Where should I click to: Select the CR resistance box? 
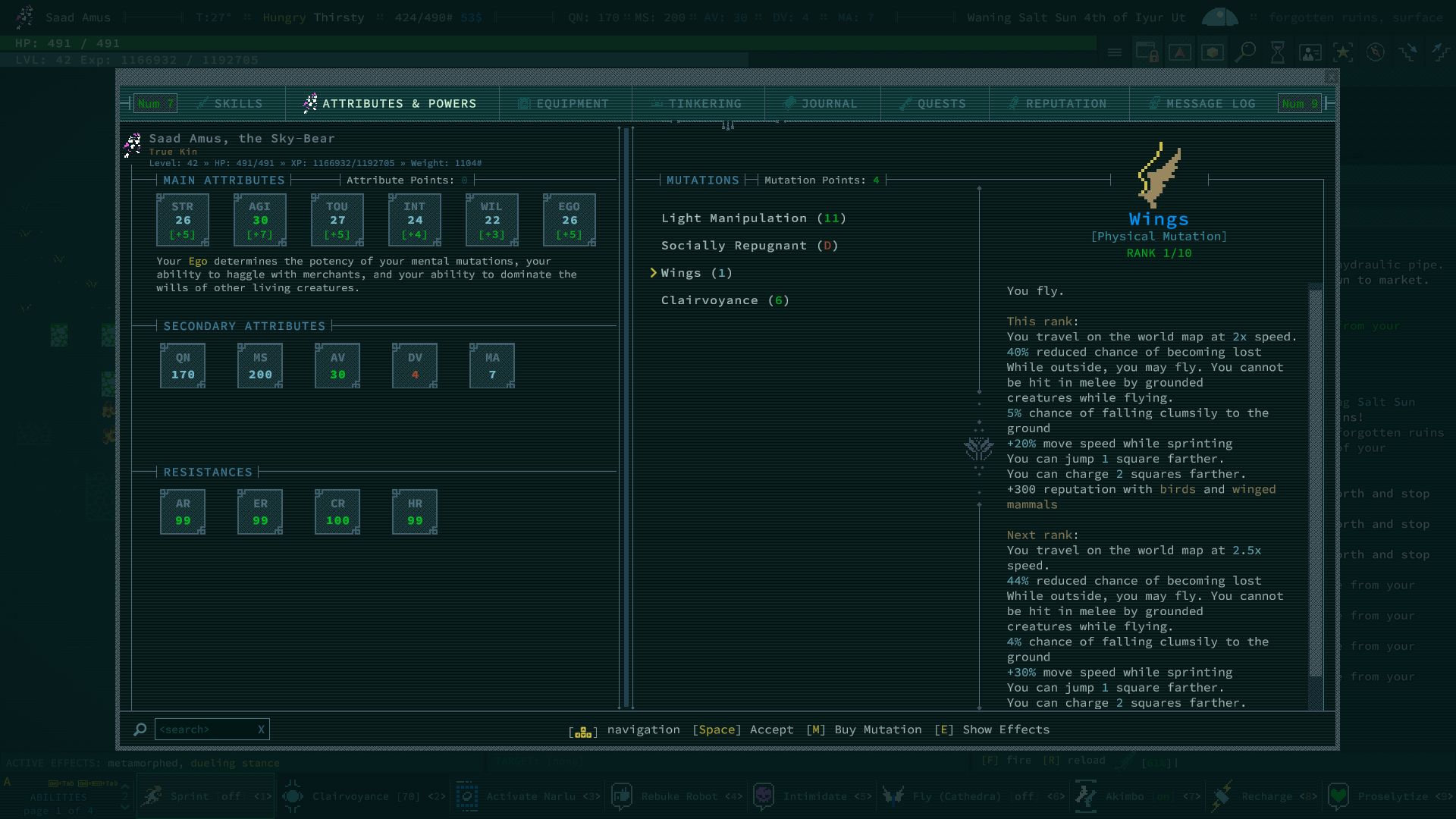point(337,512)
